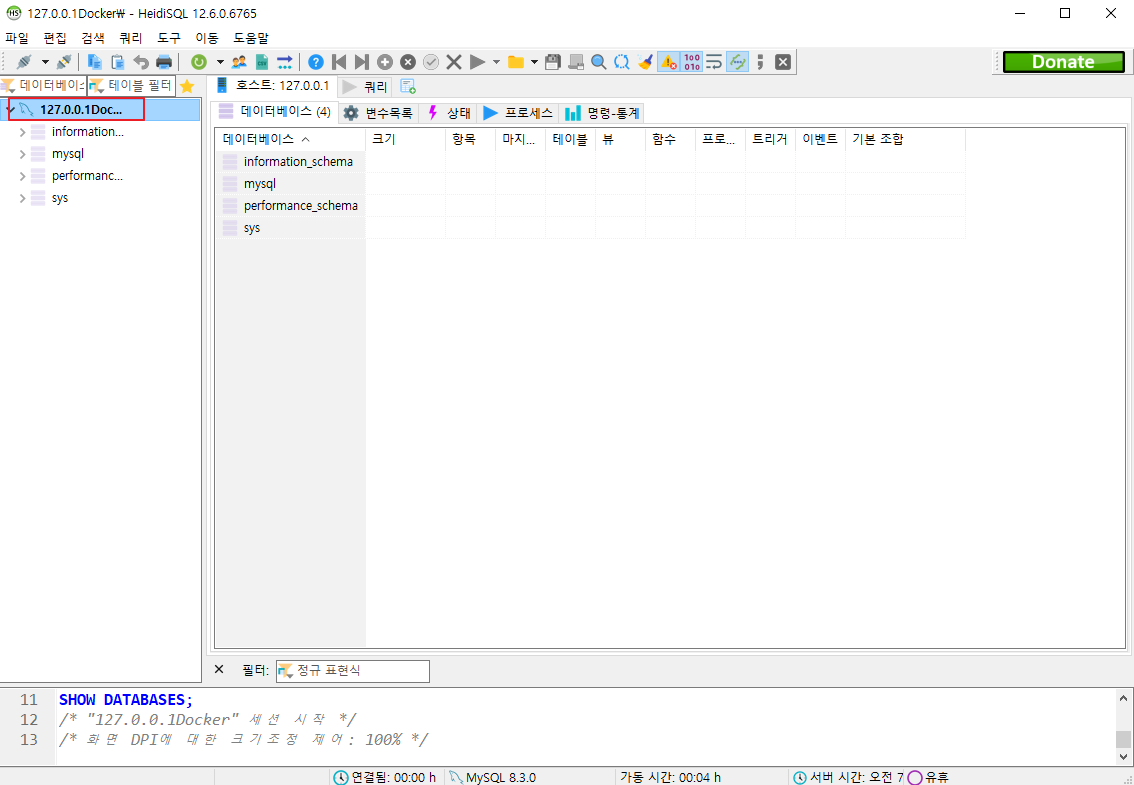Go to first row icon

tap(338, 62)
